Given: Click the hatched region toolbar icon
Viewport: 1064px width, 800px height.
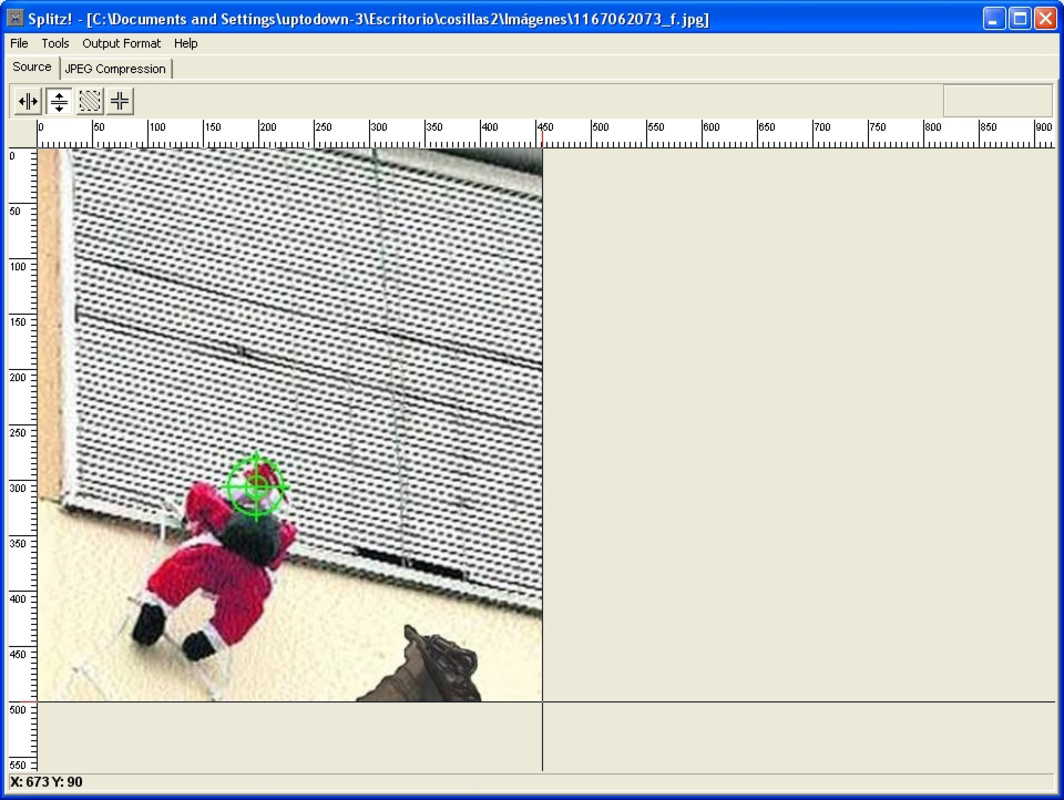Looking at the screenshot, I should 90,102.
